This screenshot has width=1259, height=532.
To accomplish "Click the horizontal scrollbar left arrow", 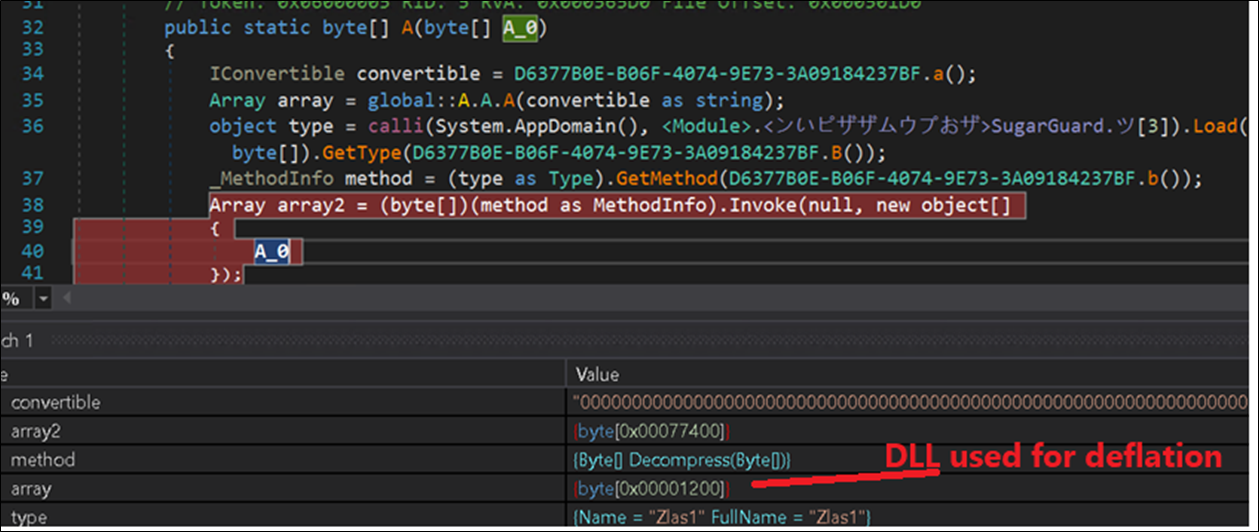I will point(66,299).
